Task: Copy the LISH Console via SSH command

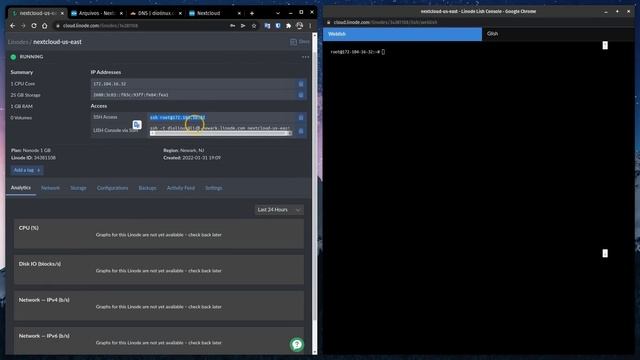Action: [x=301, y=131]
